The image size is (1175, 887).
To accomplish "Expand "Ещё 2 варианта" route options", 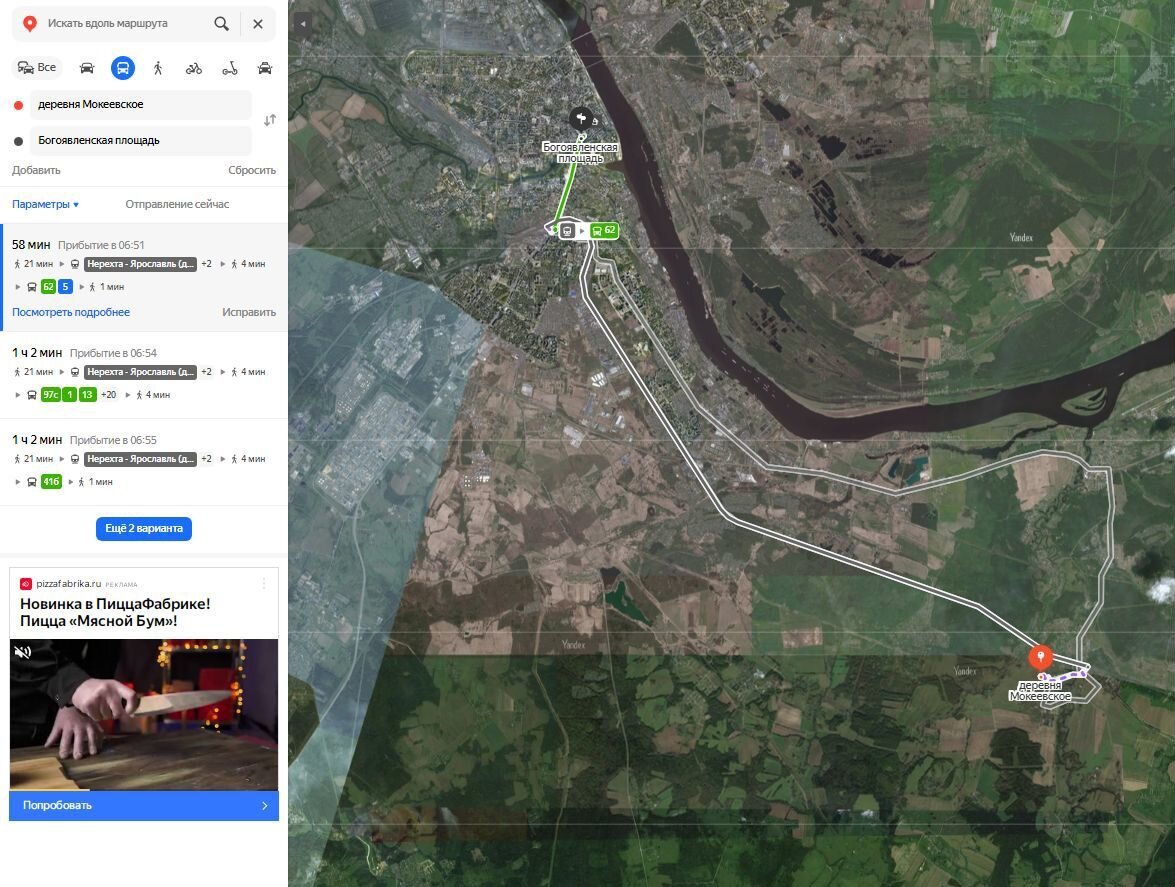I will click(x=144, y=528).
